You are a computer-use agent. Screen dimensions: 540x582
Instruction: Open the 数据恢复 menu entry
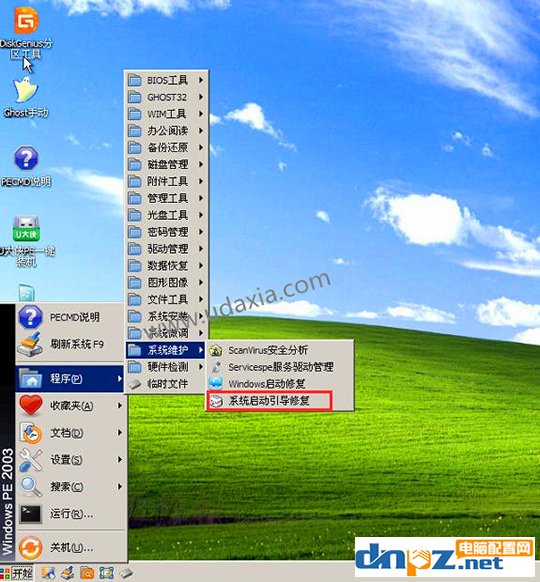point(166,266)
